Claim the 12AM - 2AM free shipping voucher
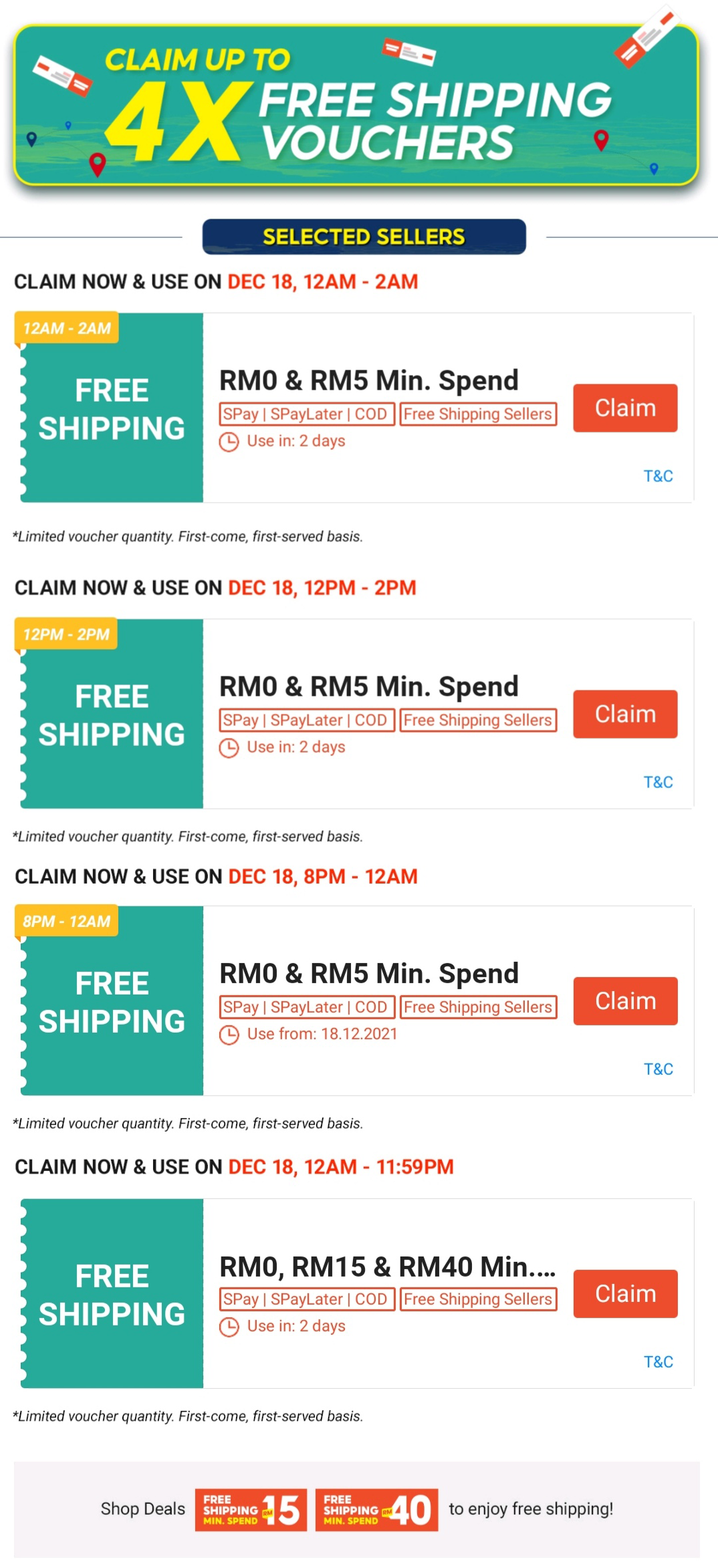This screenshot has width=718, height=1568. (x=625, y=408)
